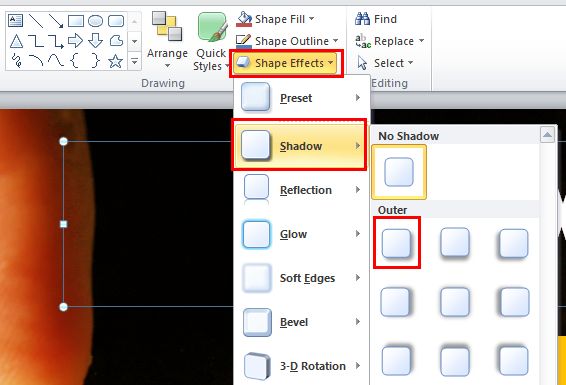
Task: Select the left brace shape
Action: tap(74, 61)
